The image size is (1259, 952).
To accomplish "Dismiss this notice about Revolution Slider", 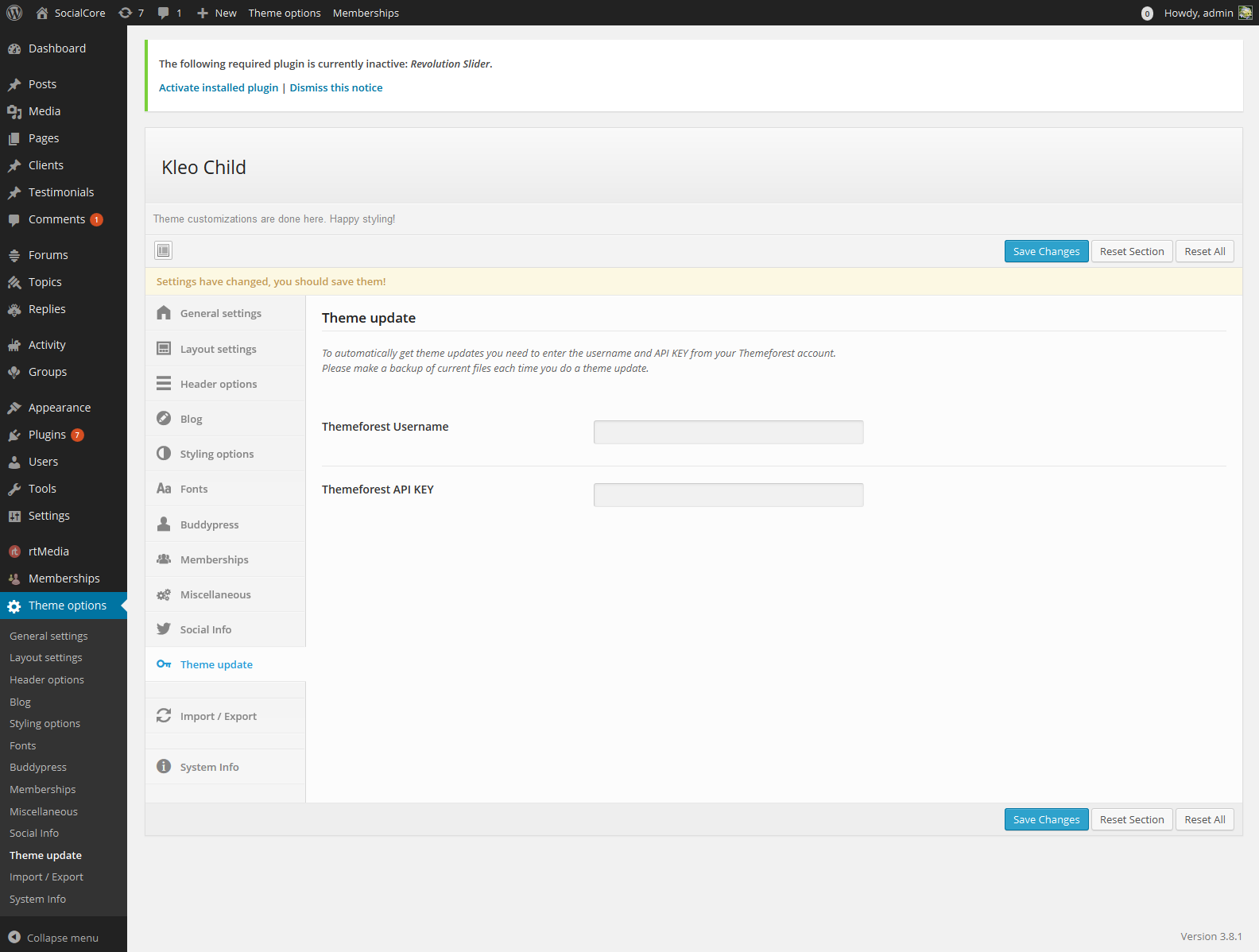I will pos(335,88).
